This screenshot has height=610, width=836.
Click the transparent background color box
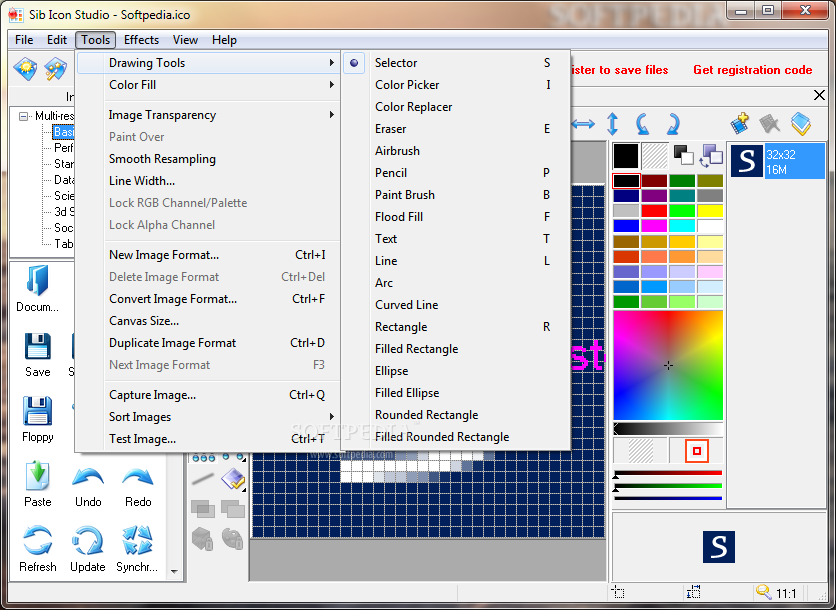pos(655,156)
